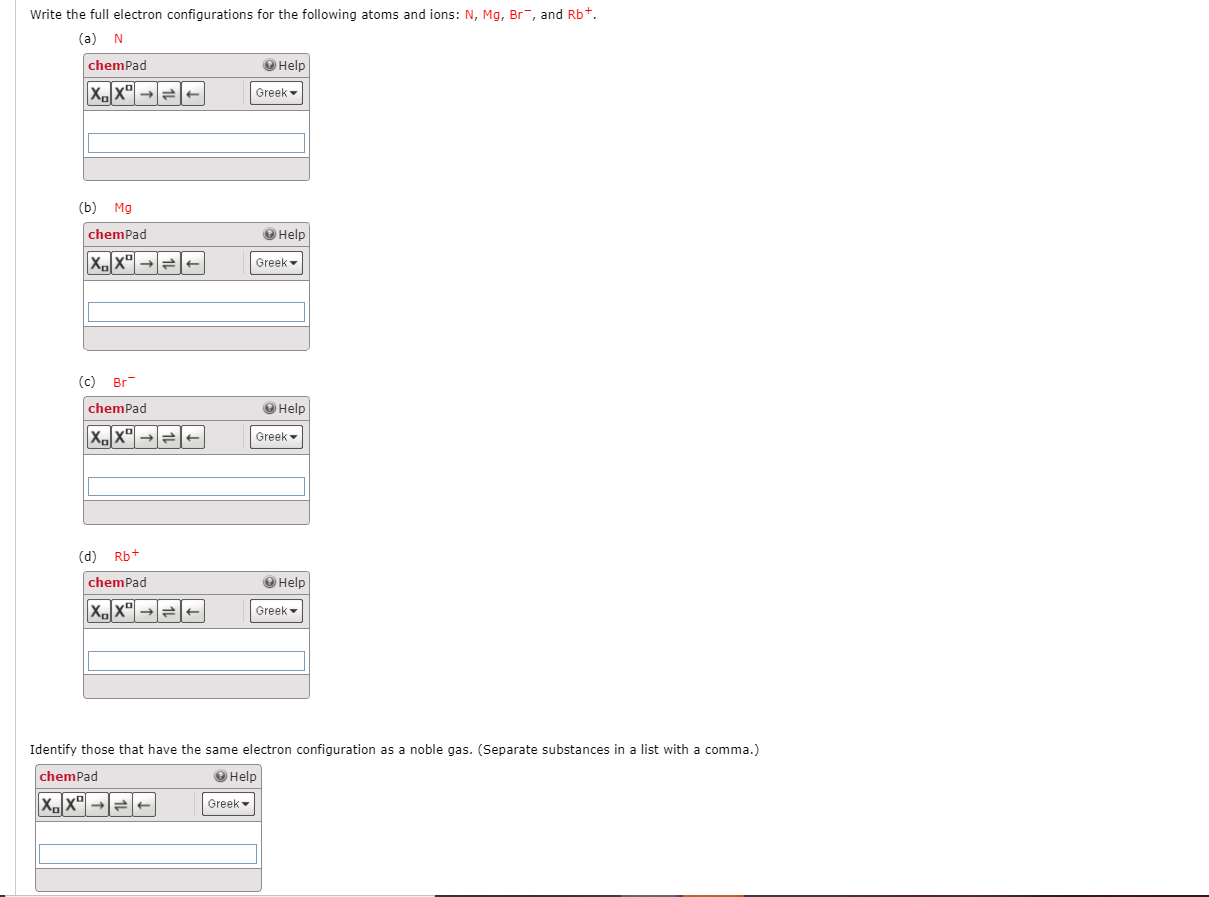Image resolution: width=1209 pixels, height=897 pixels.
Task: Open Greek dropdown in chemPad for Rb⁺
Action: pyautogui.click(x=276, y=611)
